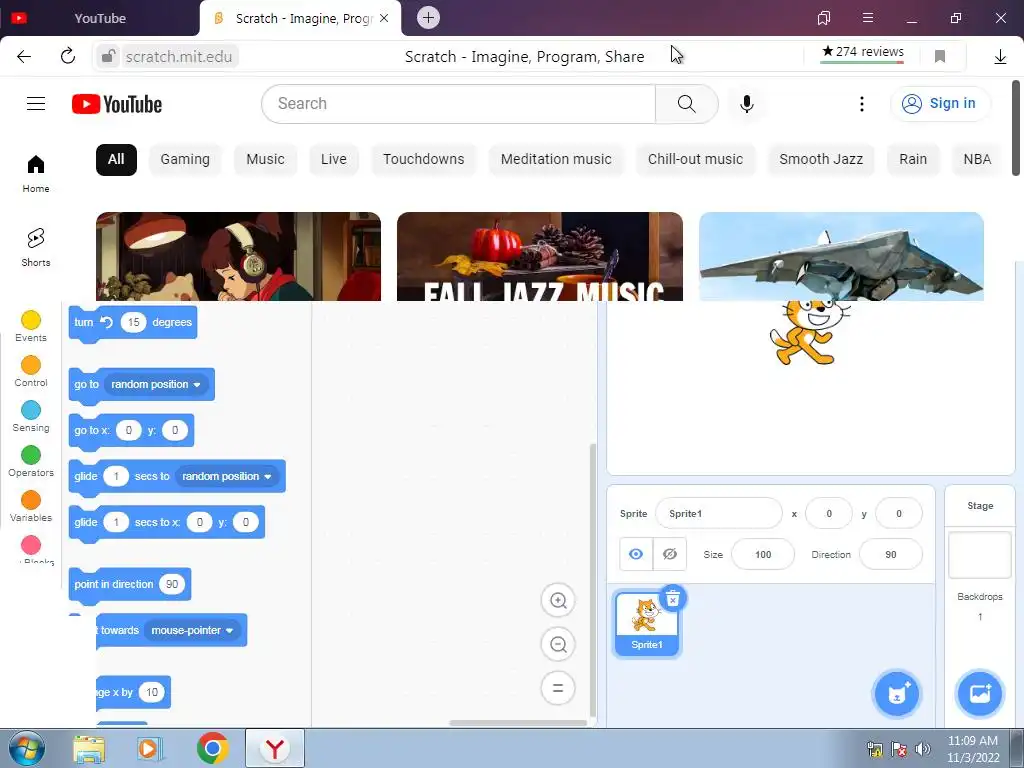Click the sprite x coordinate field
Viewport: 1024px width, 768px height.
pos(829,513)
